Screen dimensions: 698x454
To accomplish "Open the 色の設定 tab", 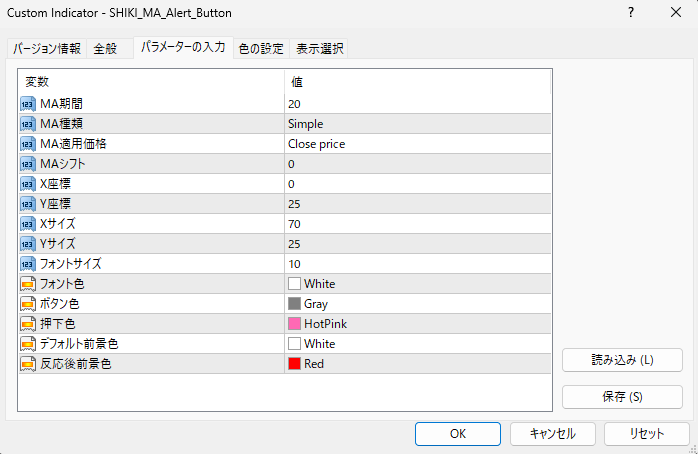I will 260,49.
